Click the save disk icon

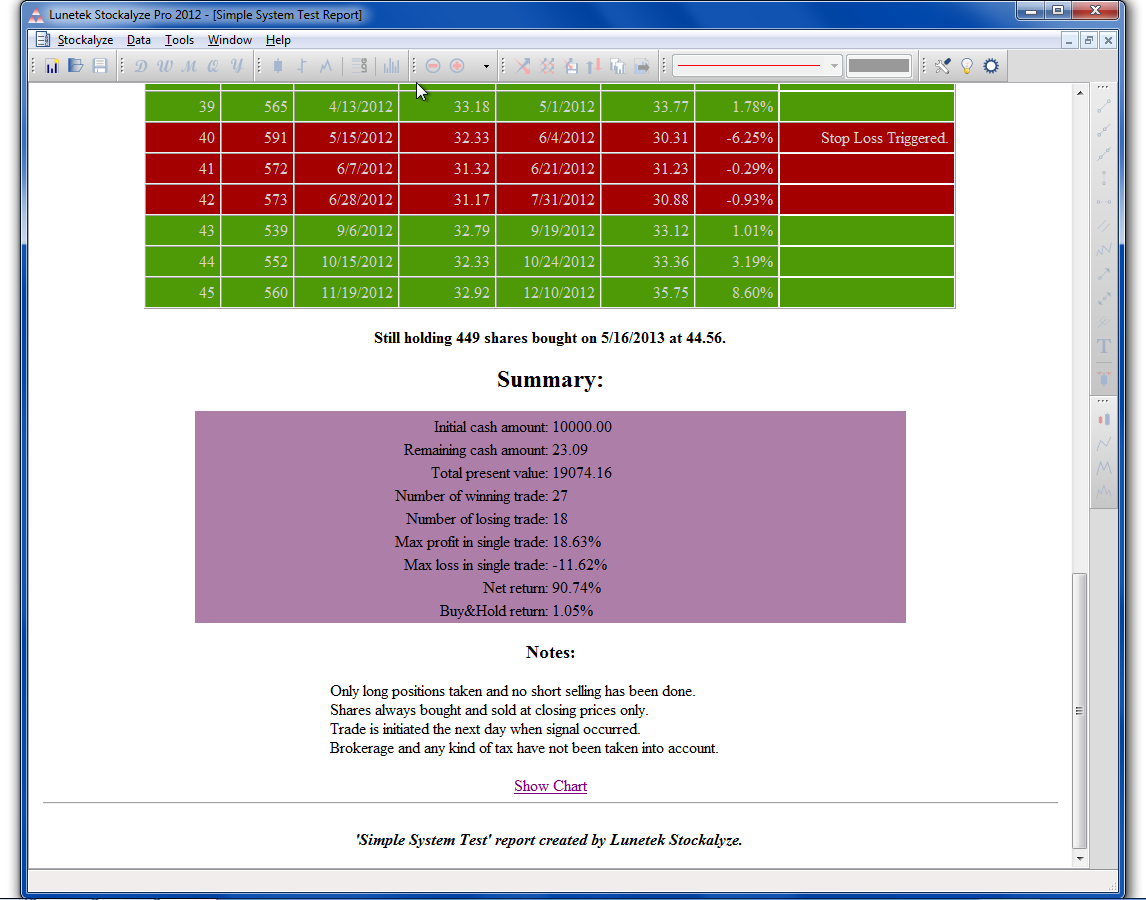(x=99, y=66)
